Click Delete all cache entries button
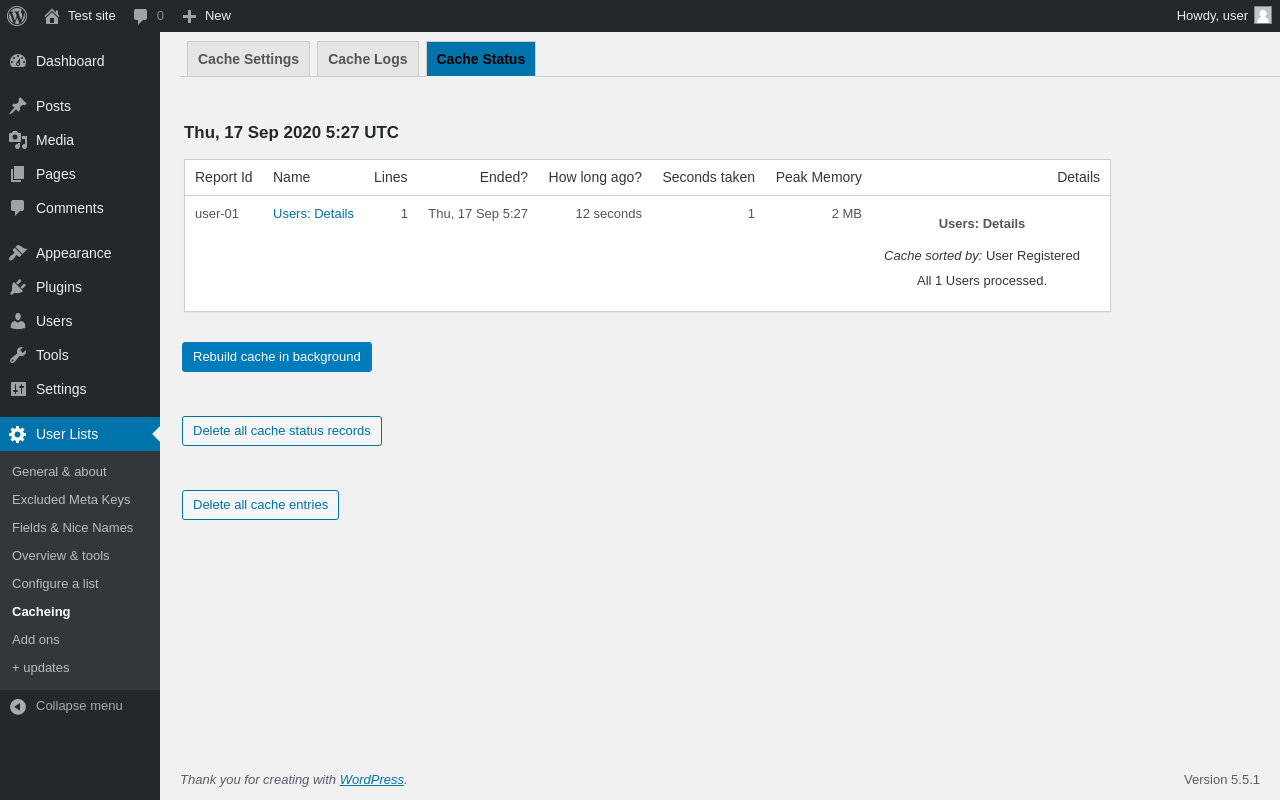Image resolution: width=1280 pixels, height=800 pixels. point(260,505)
